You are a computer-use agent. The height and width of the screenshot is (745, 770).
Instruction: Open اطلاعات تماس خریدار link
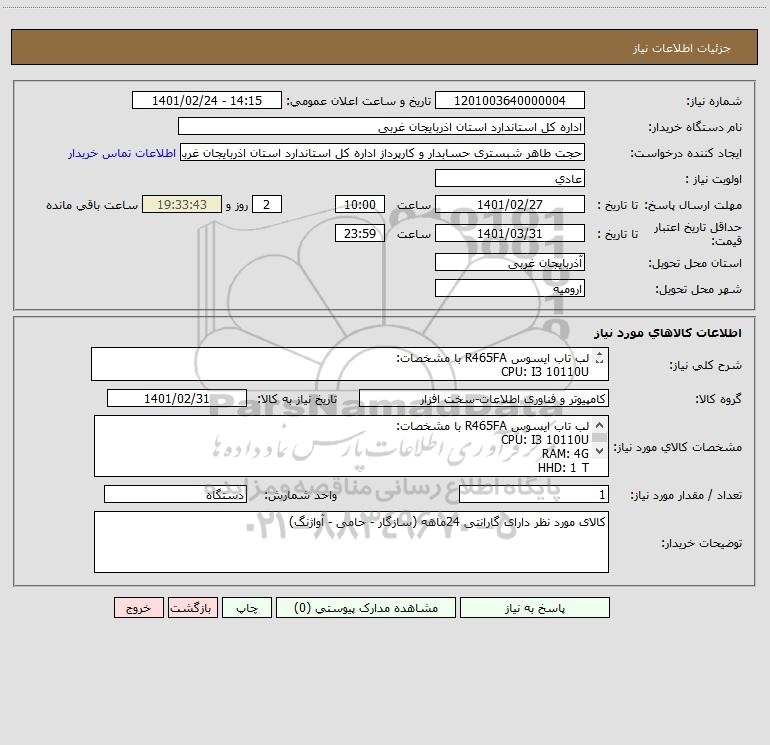click(x=122, y=153)
